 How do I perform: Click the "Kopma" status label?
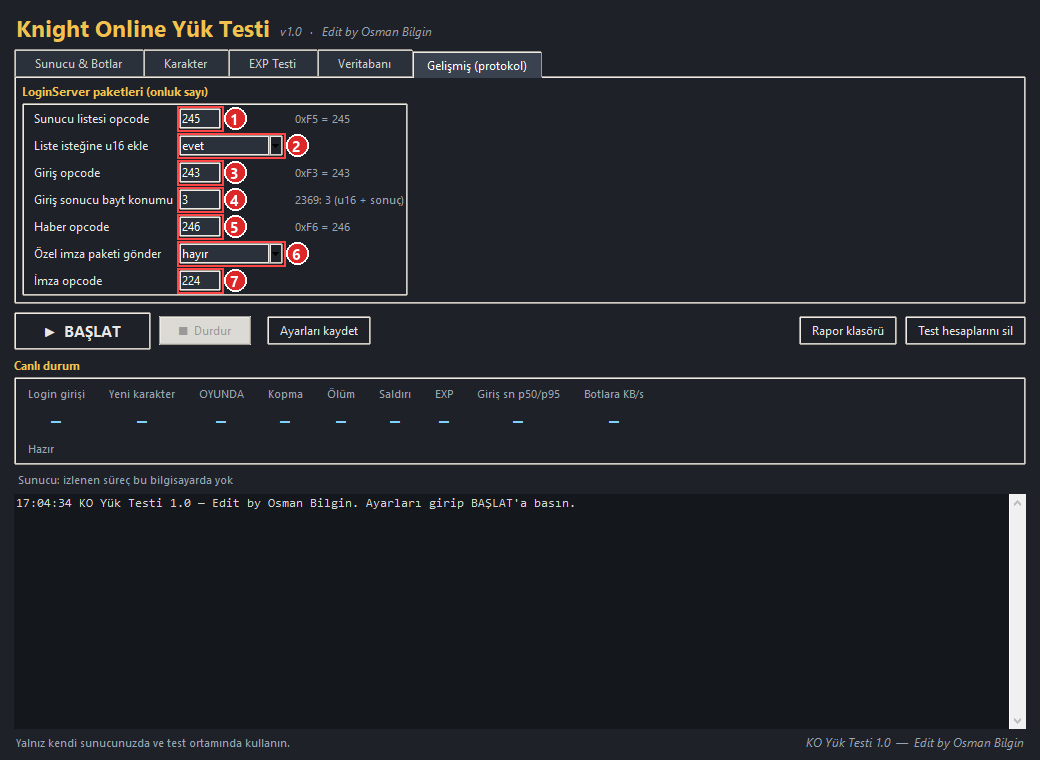pyautogui.click(x=285, y=394)
